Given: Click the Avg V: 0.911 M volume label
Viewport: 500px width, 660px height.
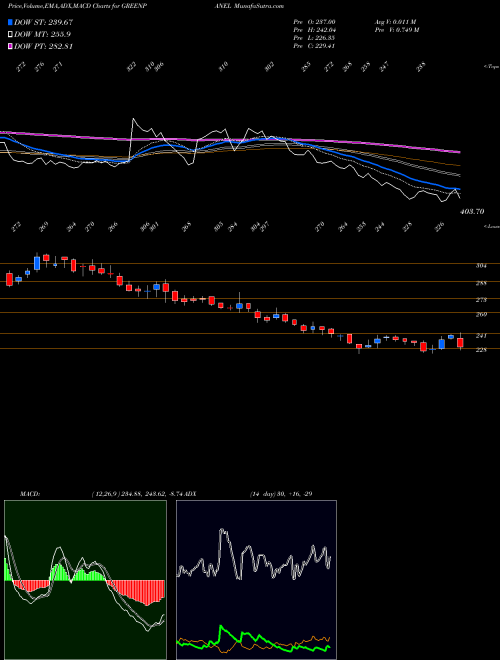Looking at the screenshot, I should [x=395, y=21].
